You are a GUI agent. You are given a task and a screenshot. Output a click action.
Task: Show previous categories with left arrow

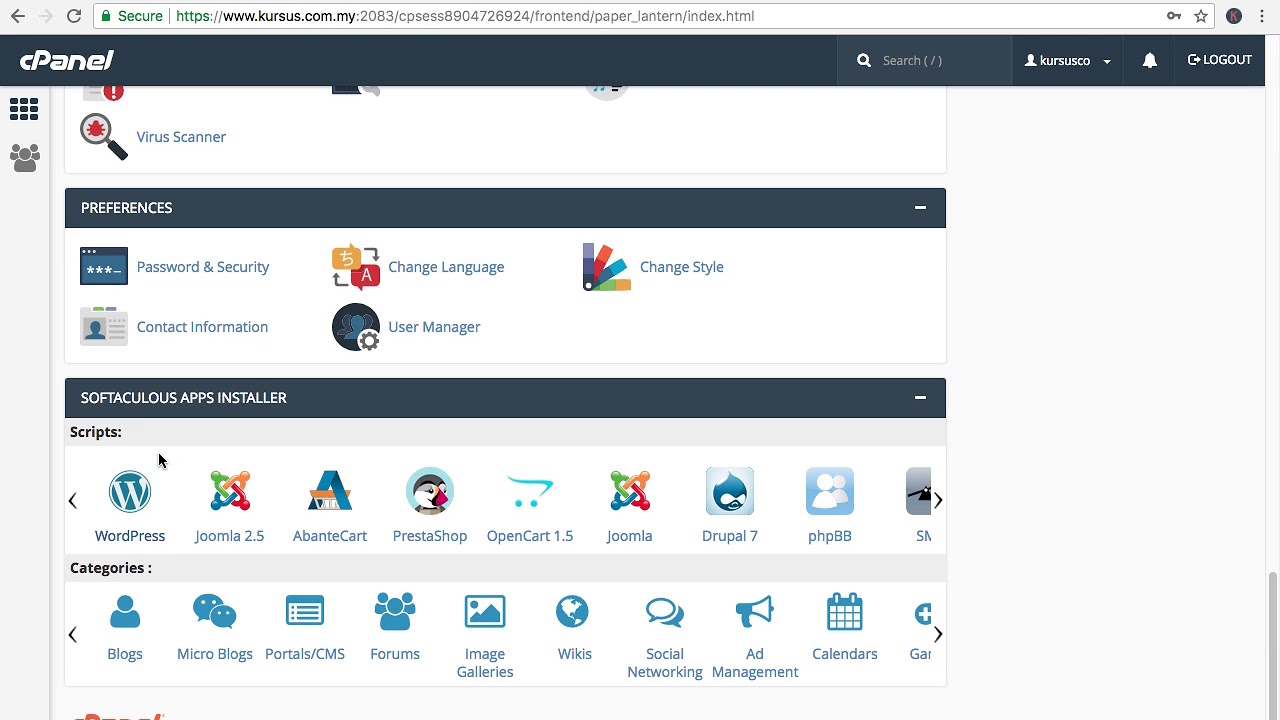tap(72, 634)
